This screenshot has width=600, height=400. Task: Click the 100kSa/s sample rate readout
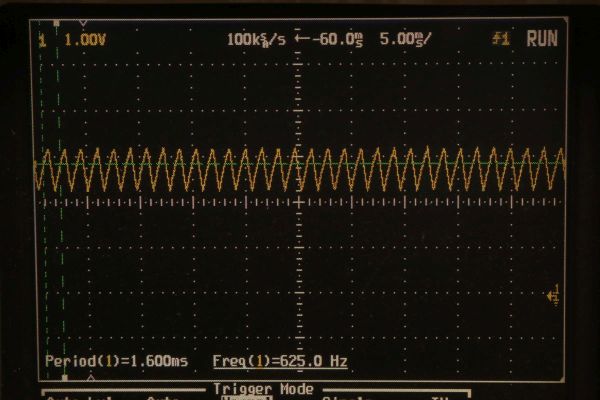tap(254, 40)
